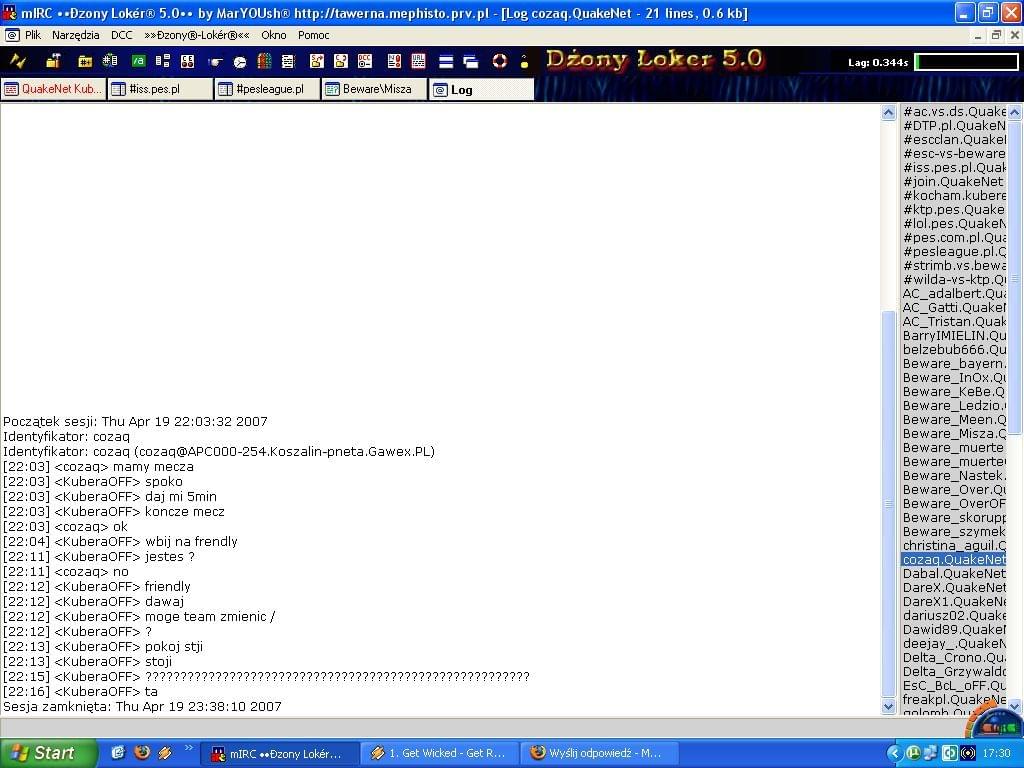The image size is (1024, 768).
Task: Click the system clock showing 17:30
Action: 996,754
